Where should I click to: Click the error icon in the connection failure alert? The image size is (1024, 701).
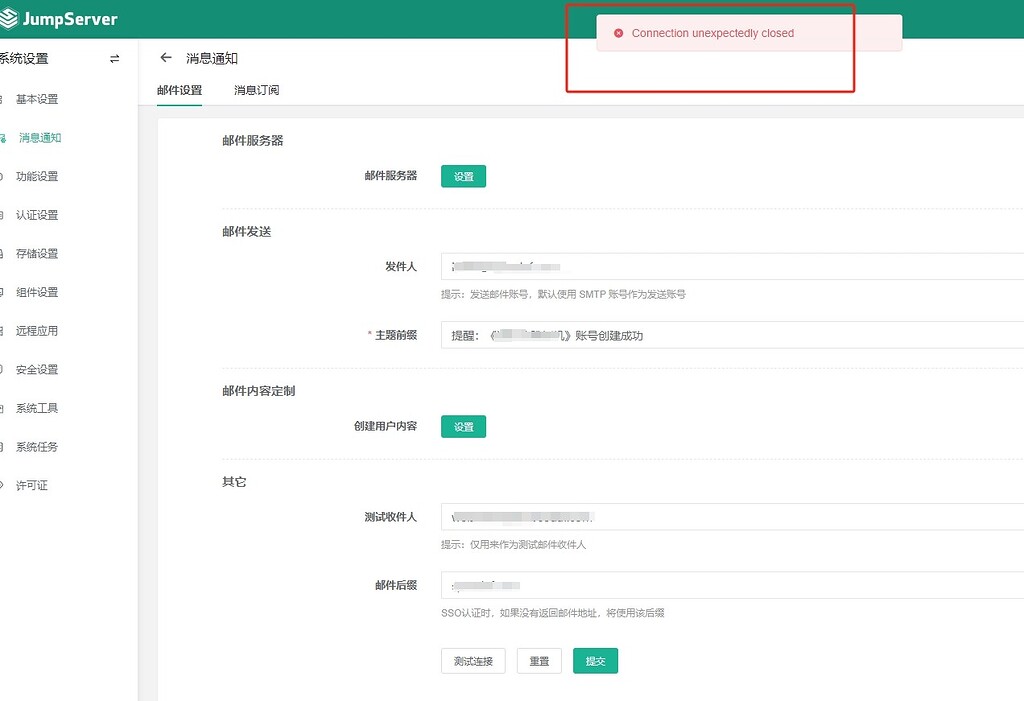(617, 32)
